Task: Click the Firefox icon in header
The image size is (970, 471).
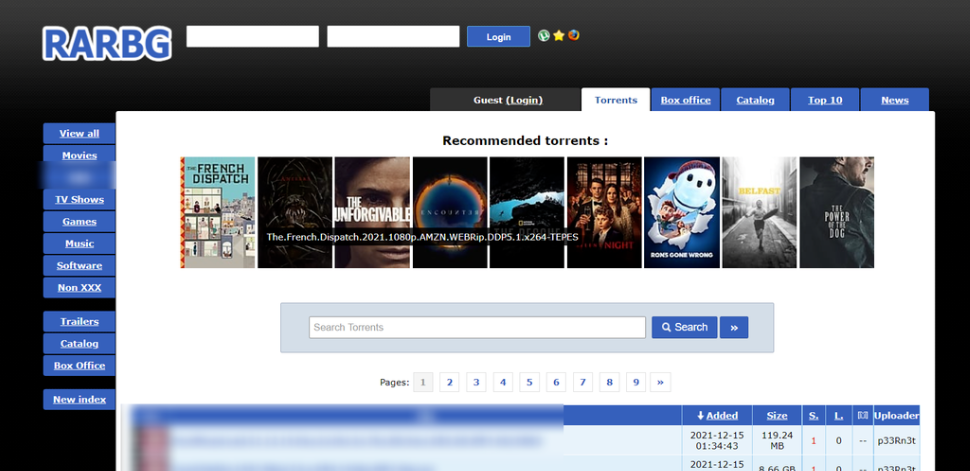Action: pyautogui.click(x=574, y=35)
